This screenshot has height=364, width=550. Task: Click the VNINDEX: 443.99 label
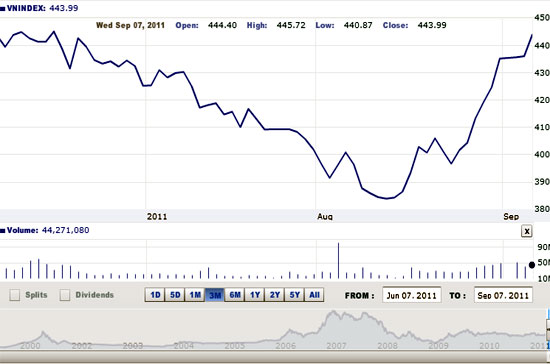[x=42, y=8]
